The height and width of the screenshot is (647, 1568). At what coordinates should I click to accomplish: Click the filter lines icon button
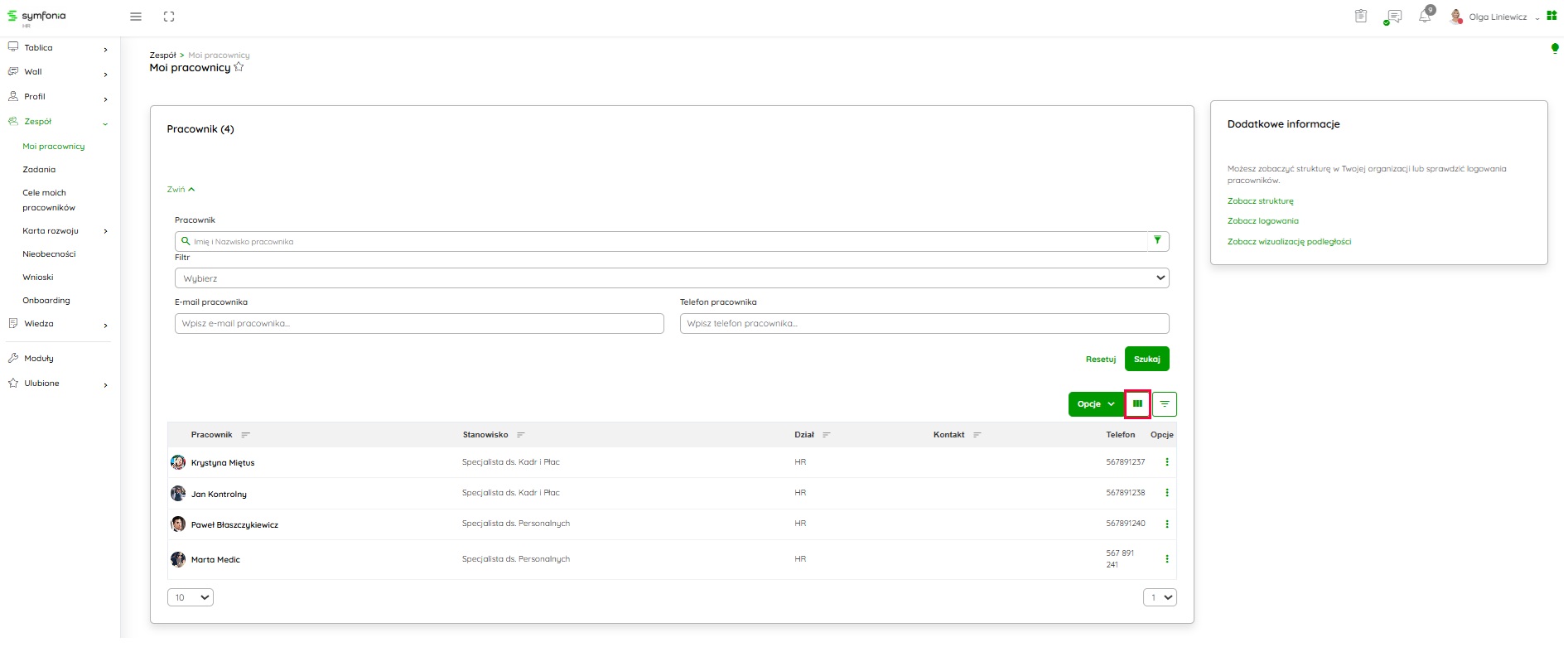tap(1165, 404)
